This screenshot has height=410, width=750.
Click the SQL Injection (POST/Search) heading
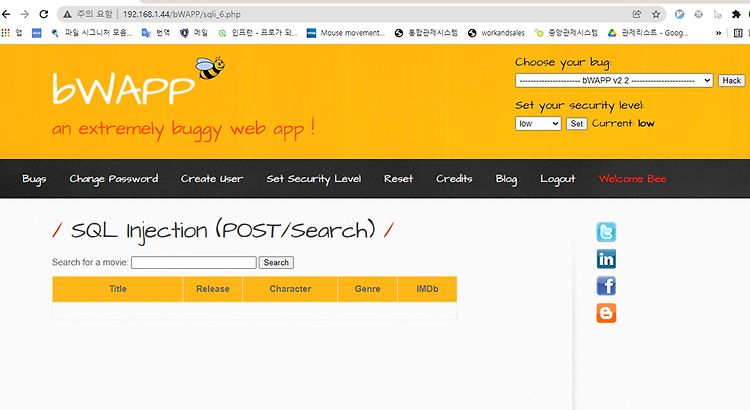(223, 231)
